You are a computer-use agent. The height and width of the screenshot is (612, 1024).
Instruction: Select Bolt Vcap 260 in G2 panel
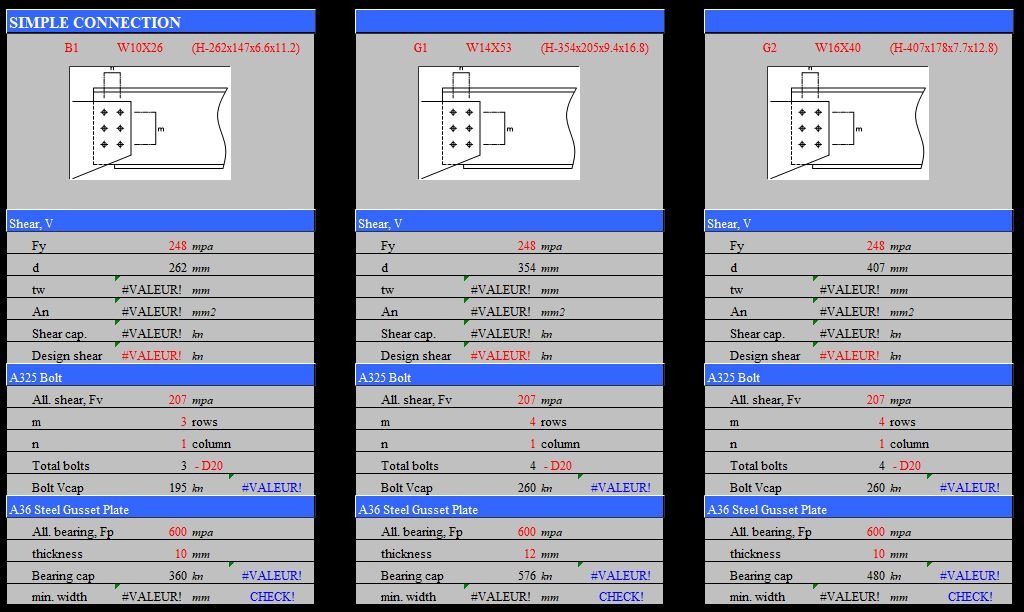(875, 488)
